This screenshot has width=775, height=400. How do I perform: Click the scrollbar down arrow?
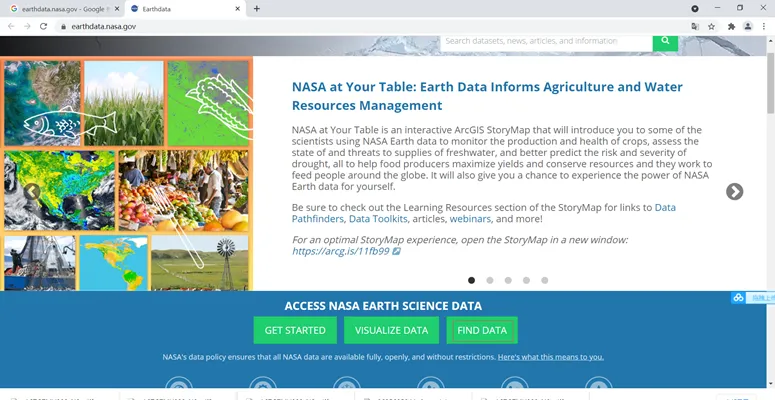[771, 383]
